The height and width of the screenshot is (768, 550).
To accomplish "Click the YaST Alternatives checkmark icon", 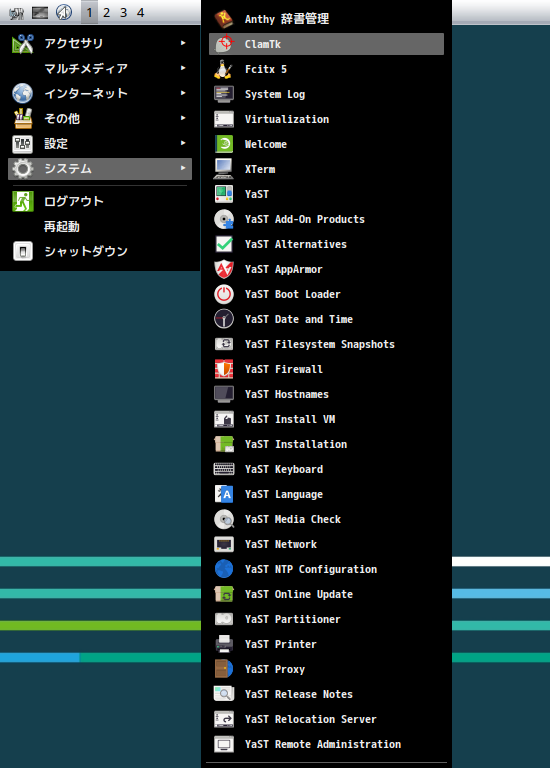I will [224, 244].
